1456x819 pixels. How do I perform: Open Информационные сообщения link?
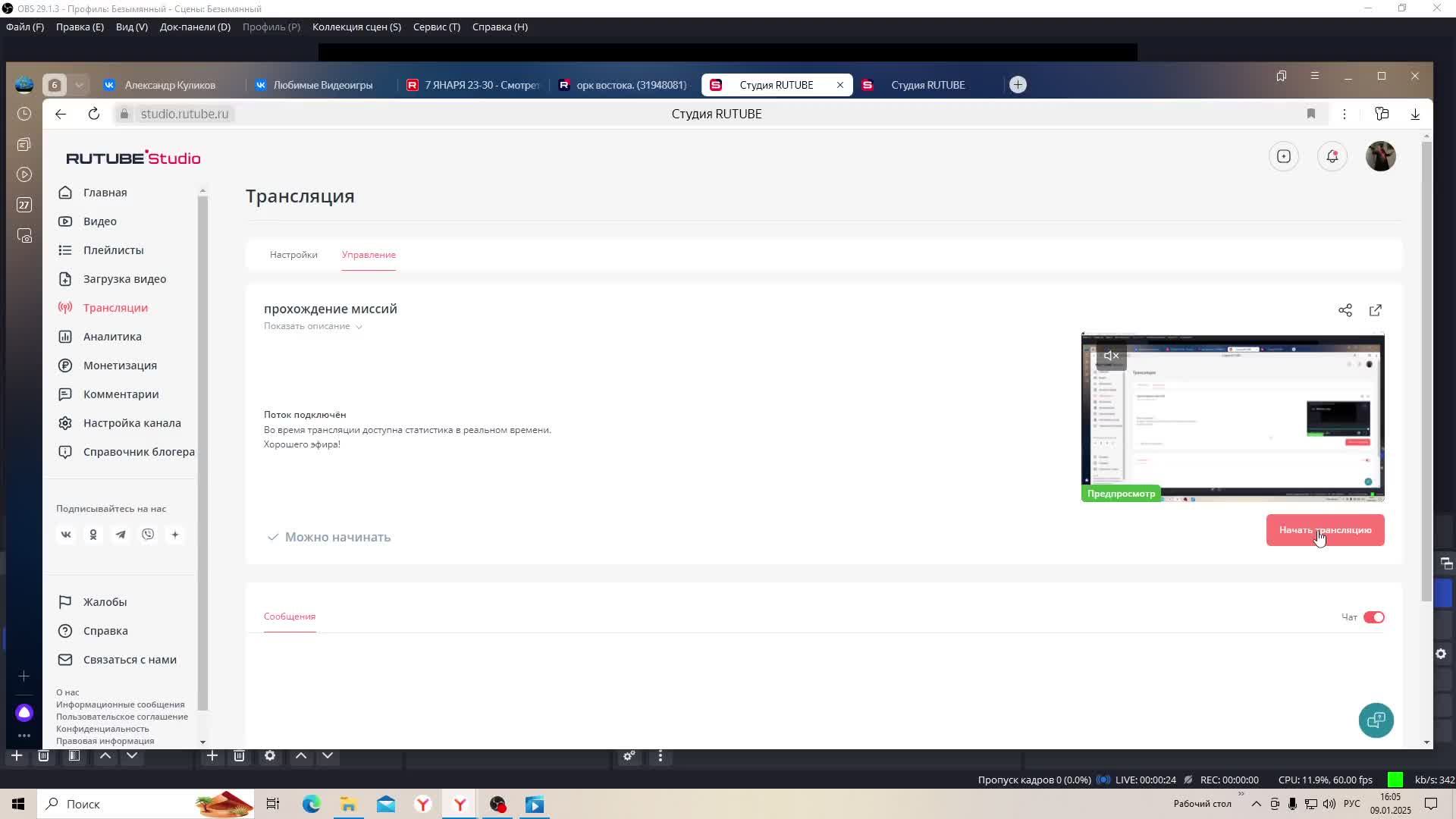click(120, 704)
